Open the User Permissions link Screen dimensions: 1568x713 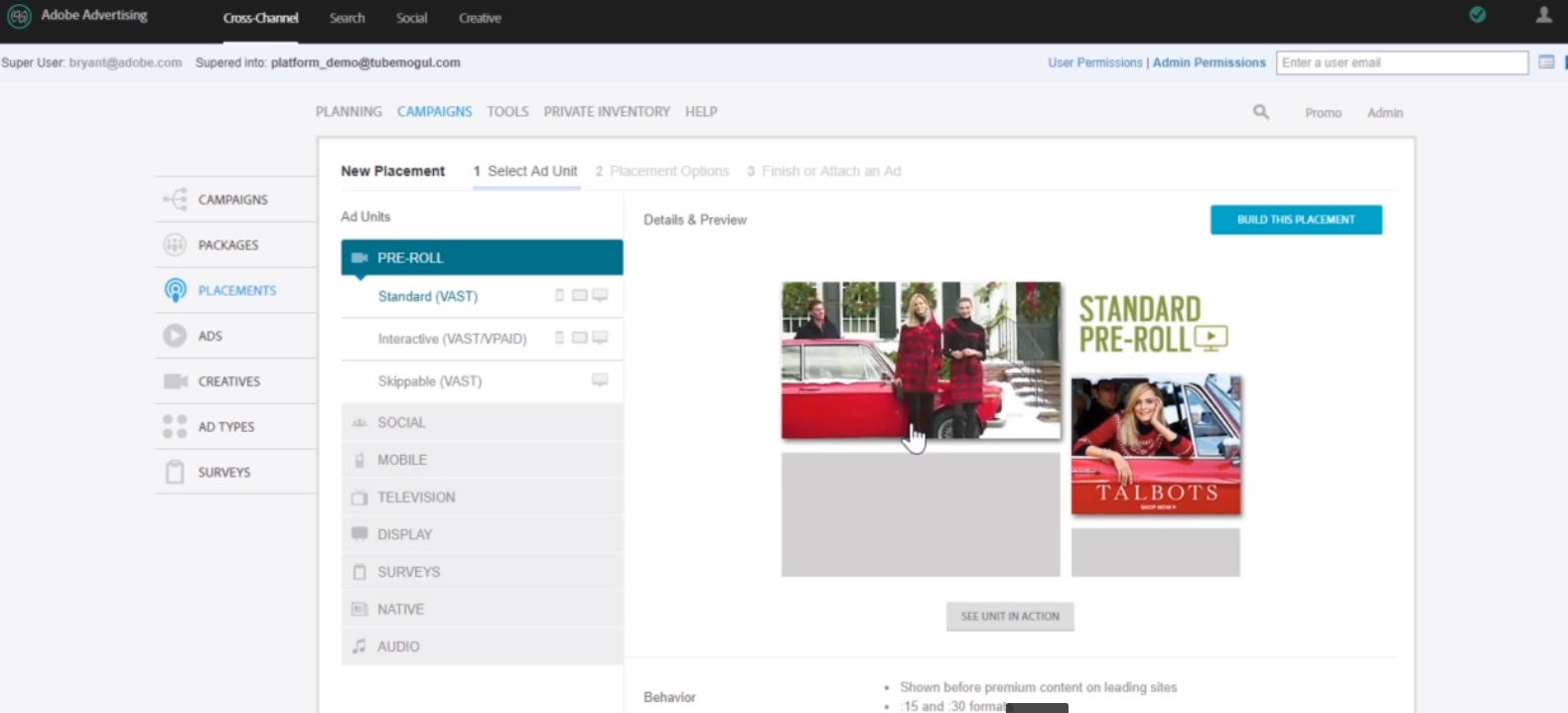tap(1095, 63)
